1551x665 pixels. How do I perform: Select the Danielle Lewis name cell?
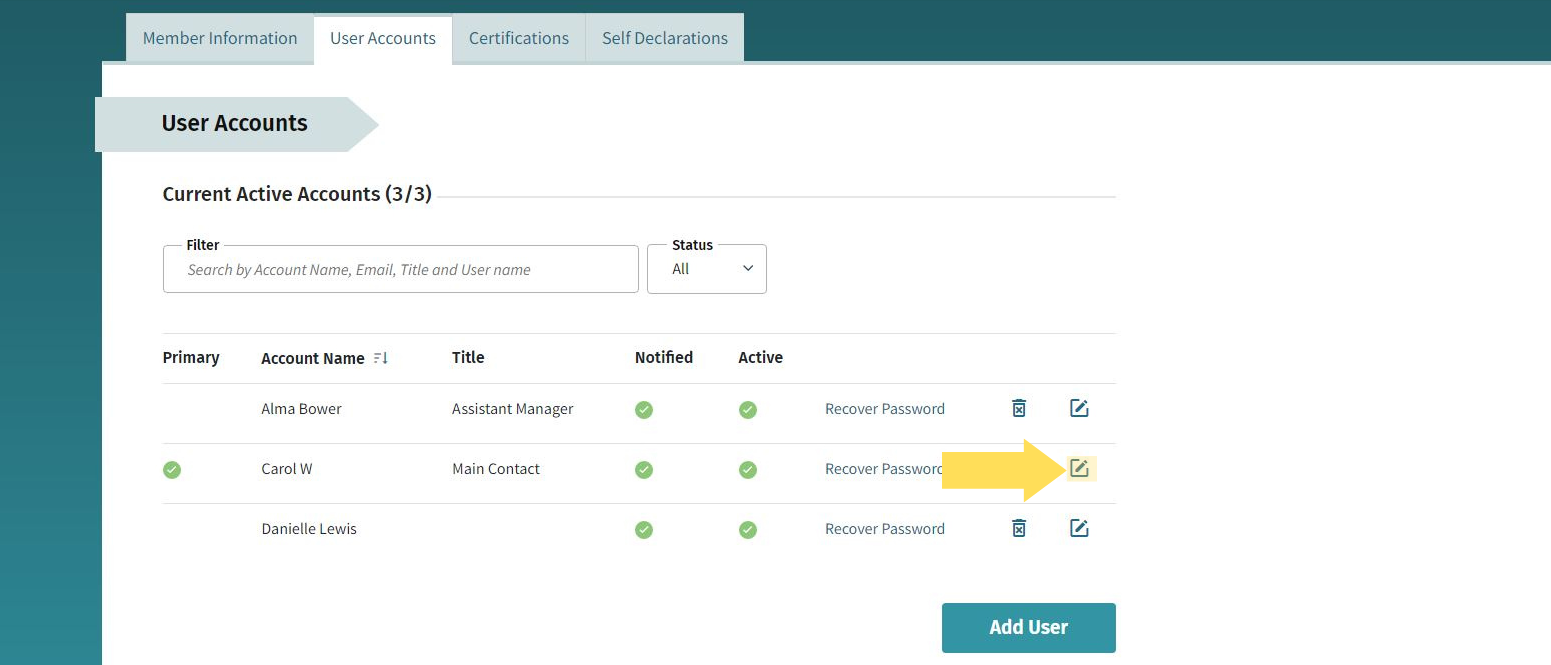click(x=309, y=528)
